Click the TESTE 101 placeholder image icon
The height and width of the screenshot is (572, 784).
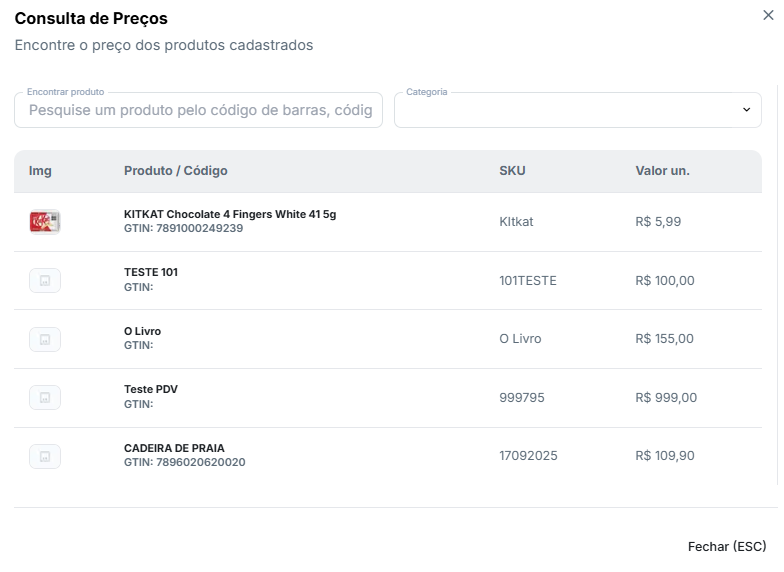pos(45,281)
